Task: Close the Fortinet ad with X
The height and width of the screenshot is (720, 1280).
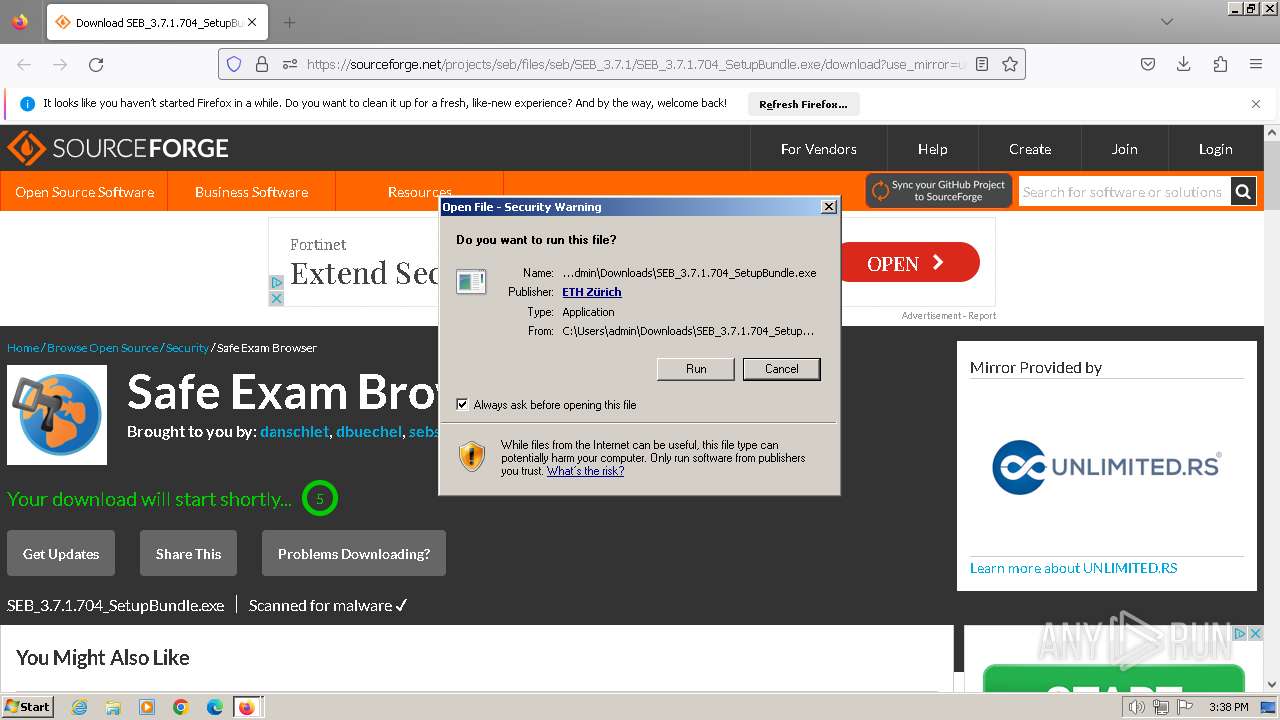Action: coord(277,298)
